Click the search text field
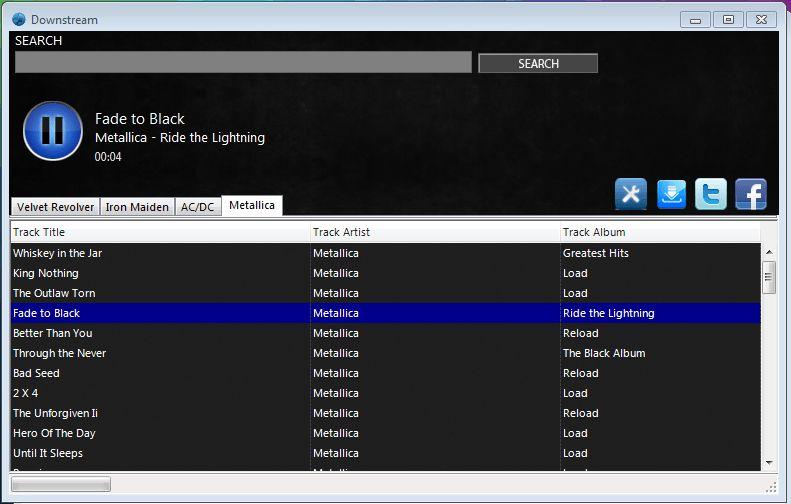The width and height of the screenshot is (791, 504). (243, 62)
